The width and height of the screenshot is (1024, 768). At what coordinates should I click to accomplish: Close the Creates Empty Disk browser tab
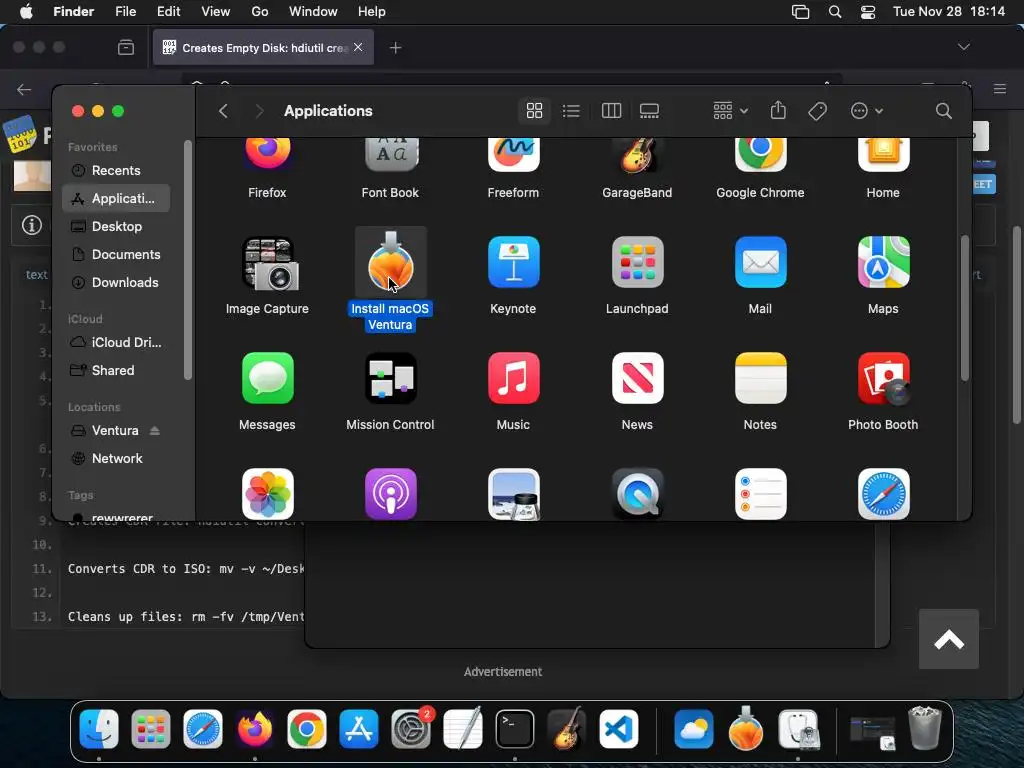358,47
